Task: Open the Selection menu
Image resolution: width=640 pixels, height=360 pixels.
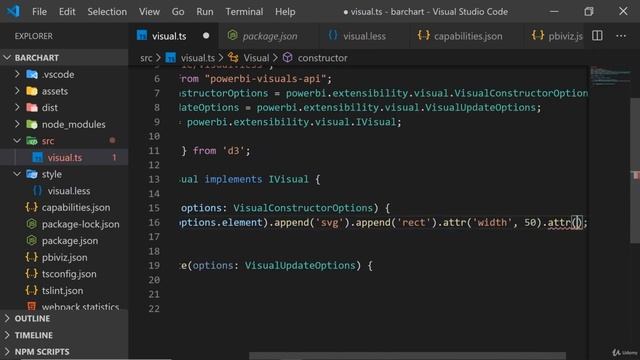Action: (107, 12)
